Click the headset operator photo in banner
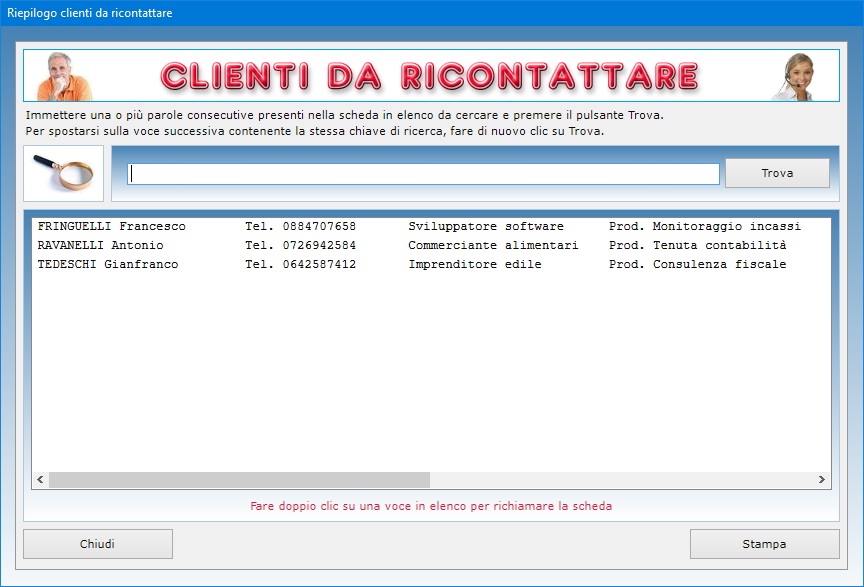864x587 pixels. pos(794,77)
